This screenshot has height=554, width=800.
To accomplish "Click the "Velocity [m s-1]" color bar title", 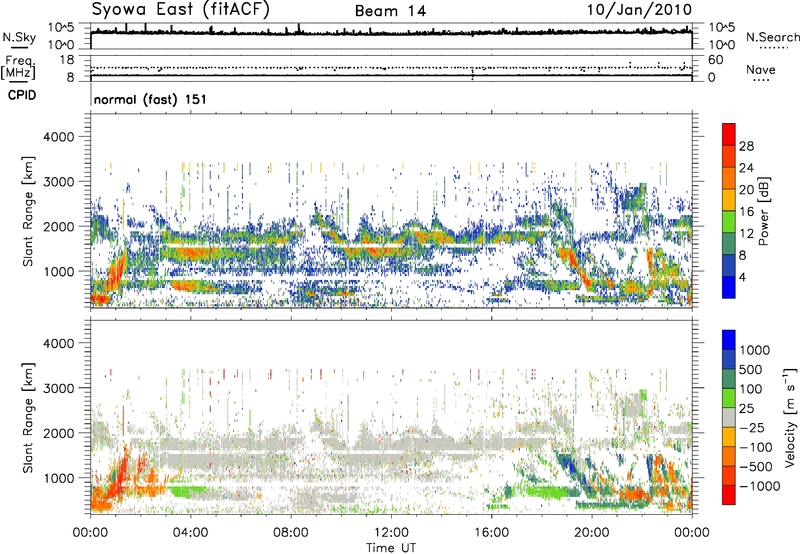I will pos(790,416).
